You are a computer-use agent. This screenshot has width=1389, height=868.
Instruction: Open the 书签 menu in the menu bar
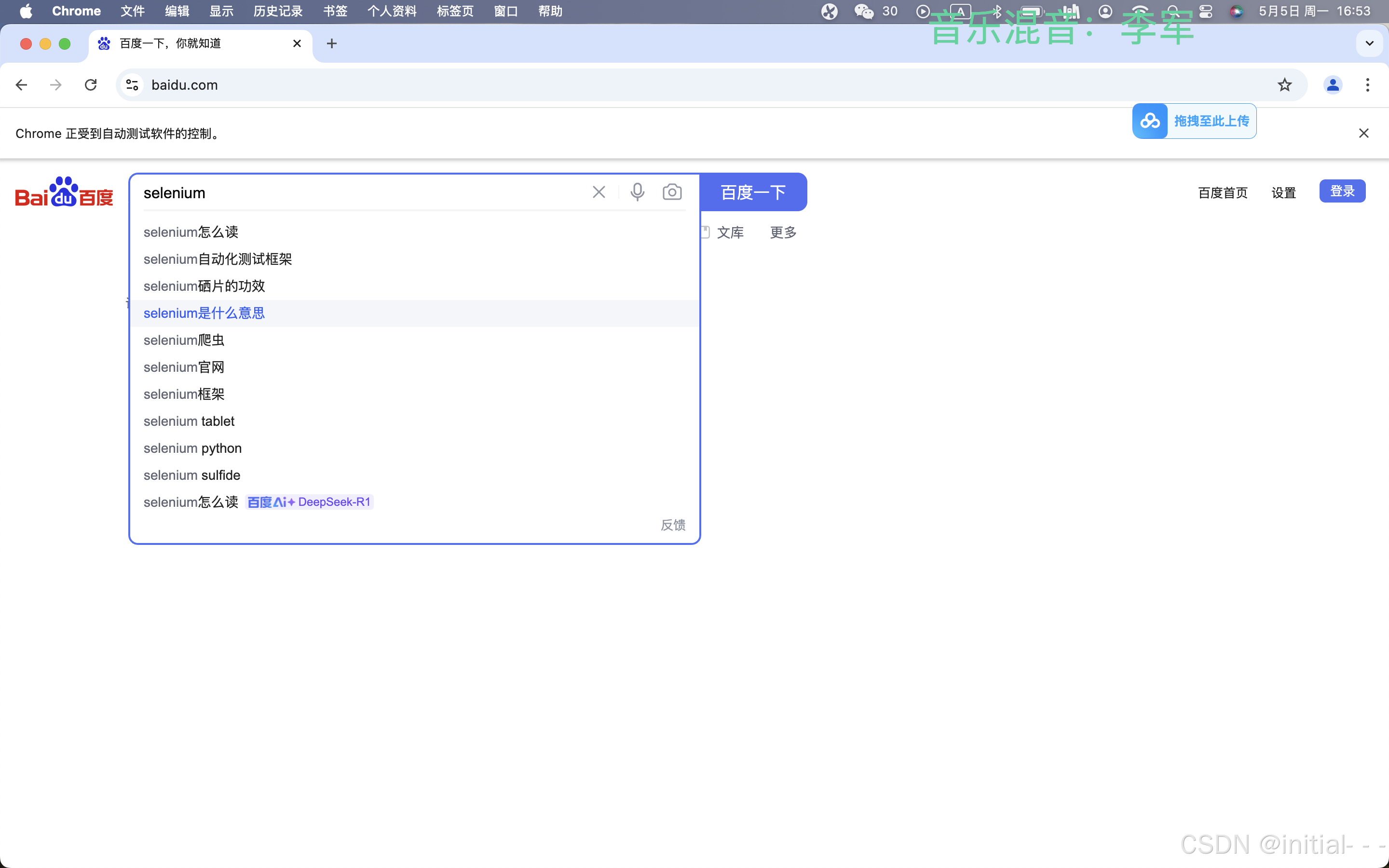click(x=335, y=11)
